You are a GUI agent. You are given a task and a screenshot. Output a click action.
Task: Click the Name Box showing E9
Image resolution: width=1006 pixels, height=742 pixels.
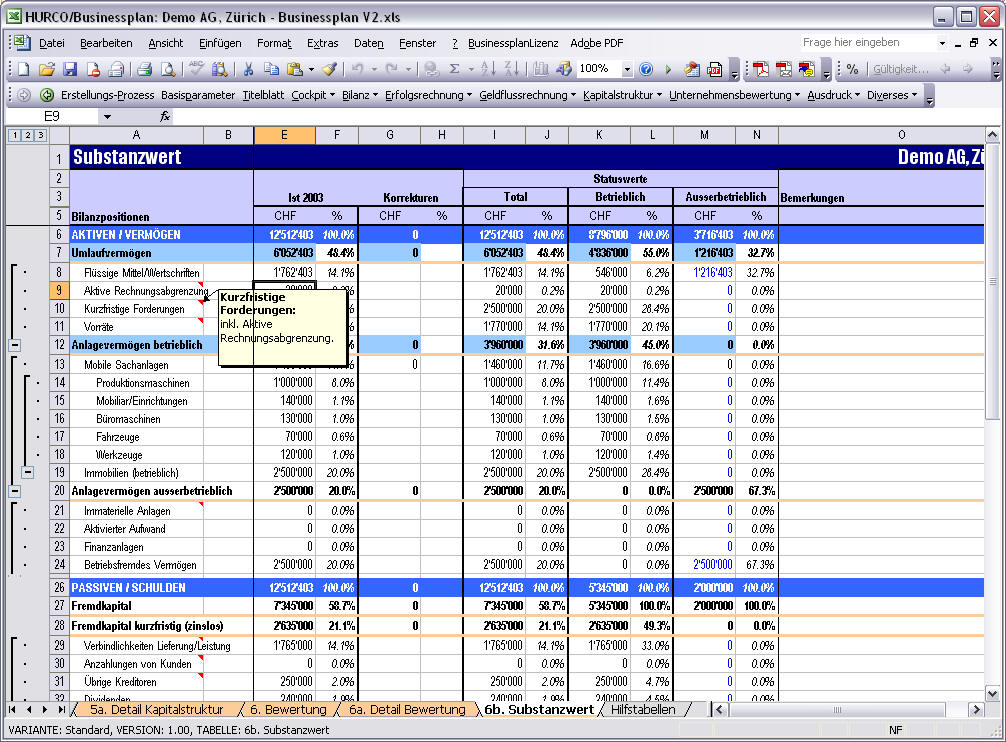[x=52, y=116]
